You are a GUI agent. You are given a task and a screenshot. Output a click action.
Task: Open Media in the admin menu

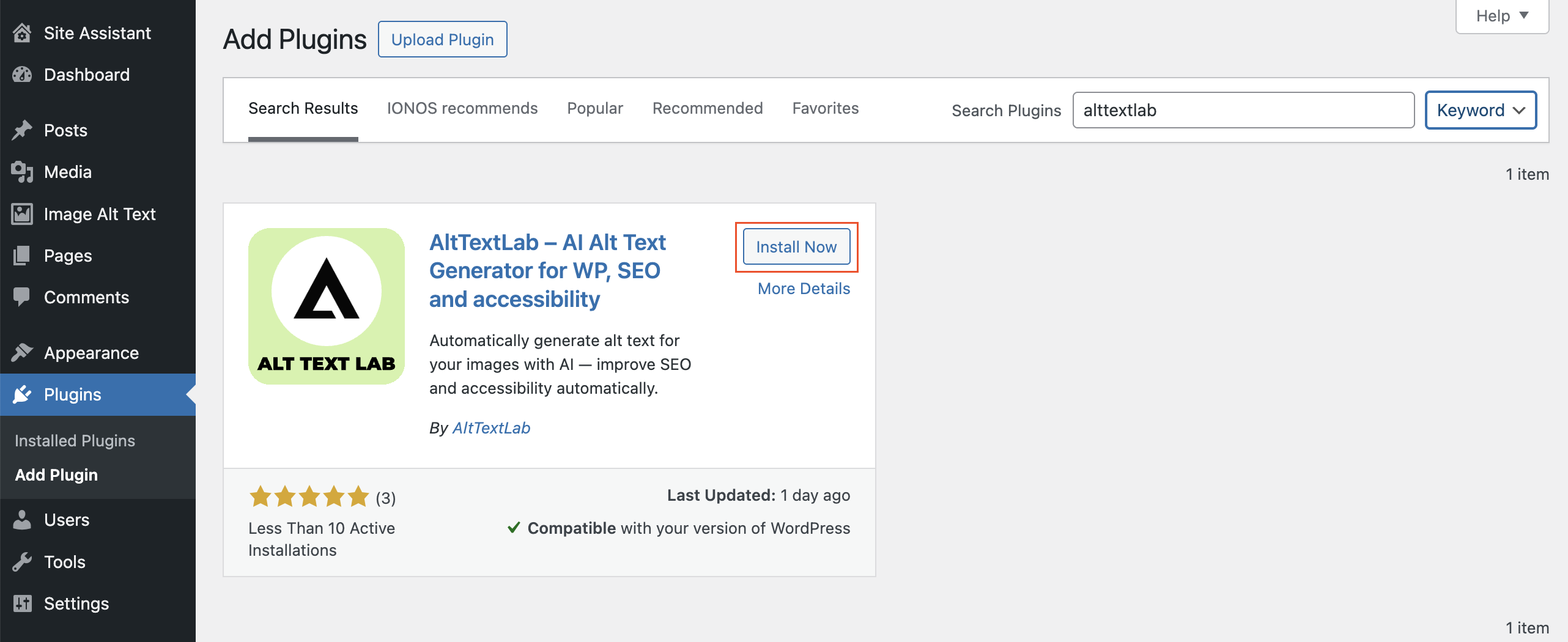98,172
